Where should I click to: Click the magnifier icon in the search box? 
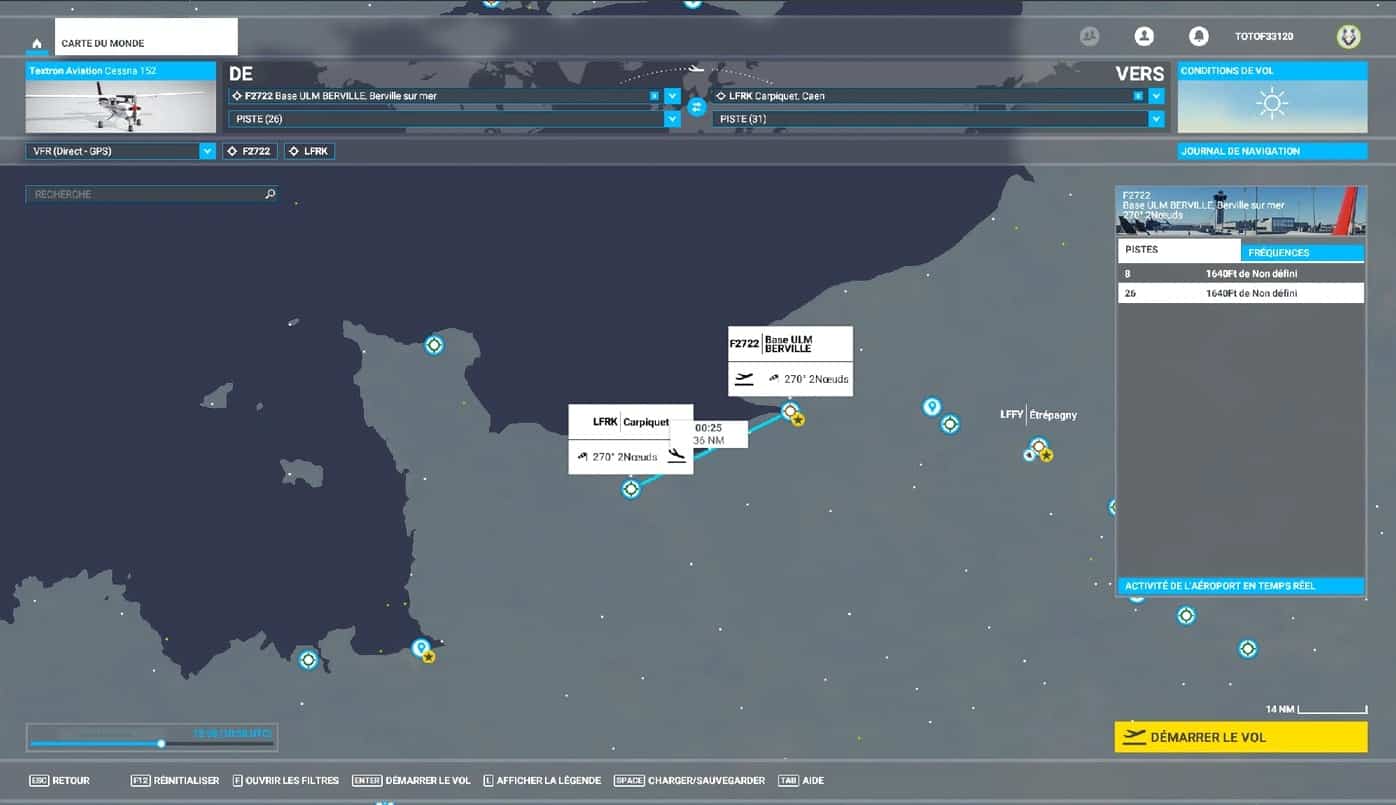tap(270, 194)
